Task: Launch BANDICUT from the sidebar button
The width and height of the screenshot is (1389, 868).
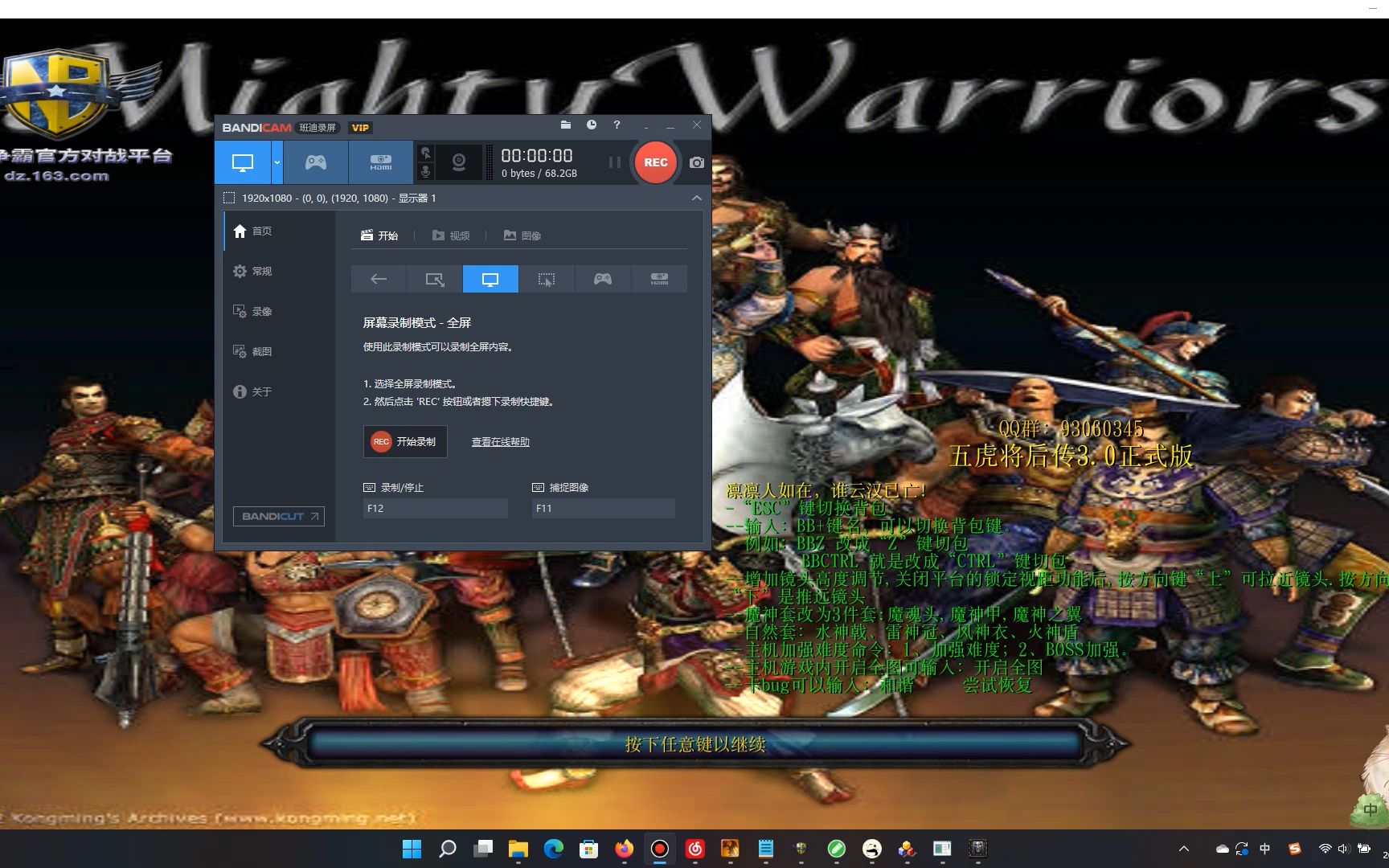Action: 279,516
